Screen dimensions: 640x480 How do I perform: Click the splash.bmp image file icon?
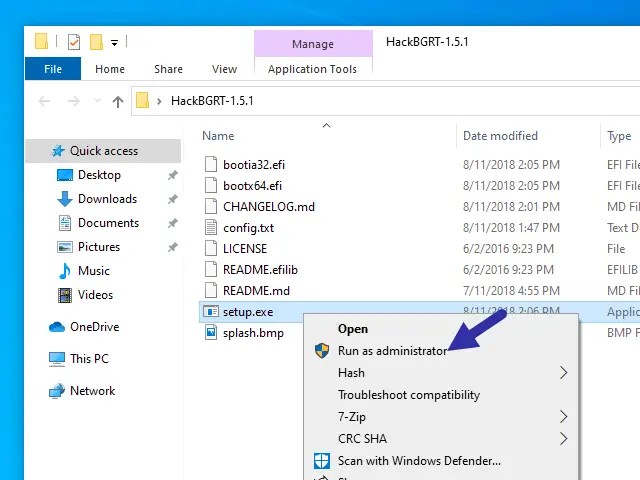[211, 333]
